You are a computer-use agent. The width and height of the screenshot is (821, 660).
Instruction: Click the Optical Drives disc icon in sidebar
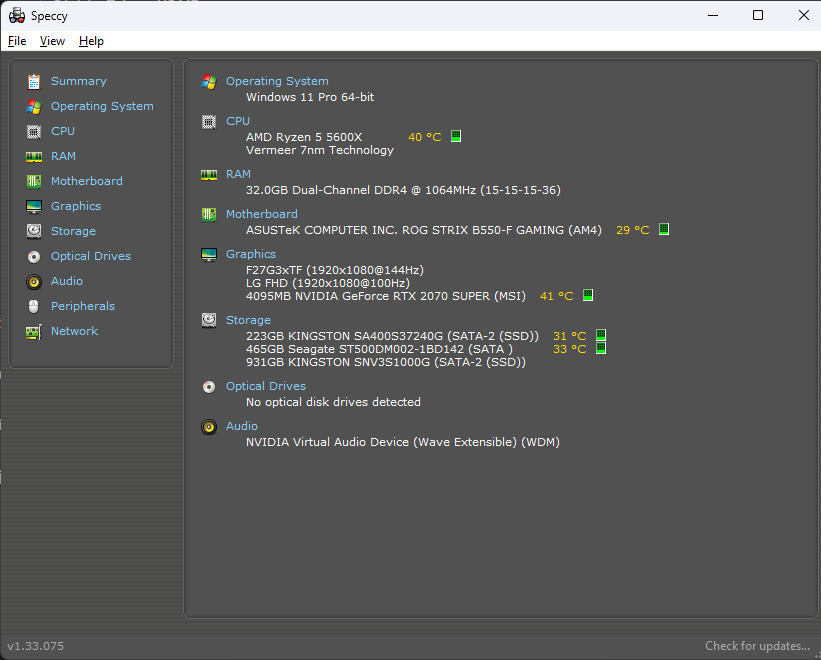click(34, 256)
